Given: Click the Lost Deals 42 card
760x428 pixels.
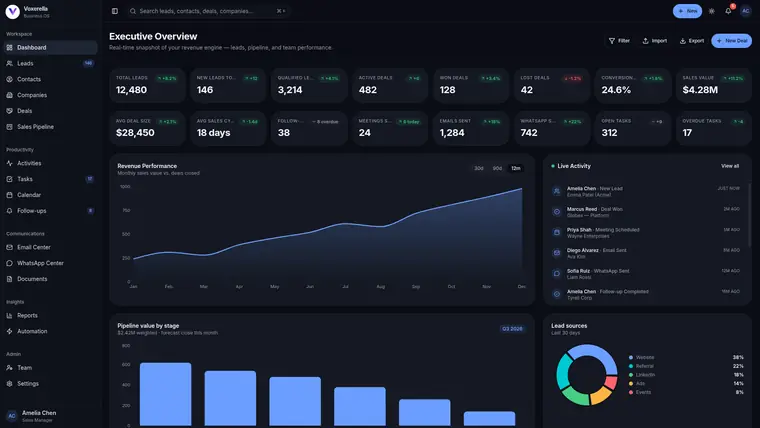Looking at the screenshot, I should tap(552, 85).
